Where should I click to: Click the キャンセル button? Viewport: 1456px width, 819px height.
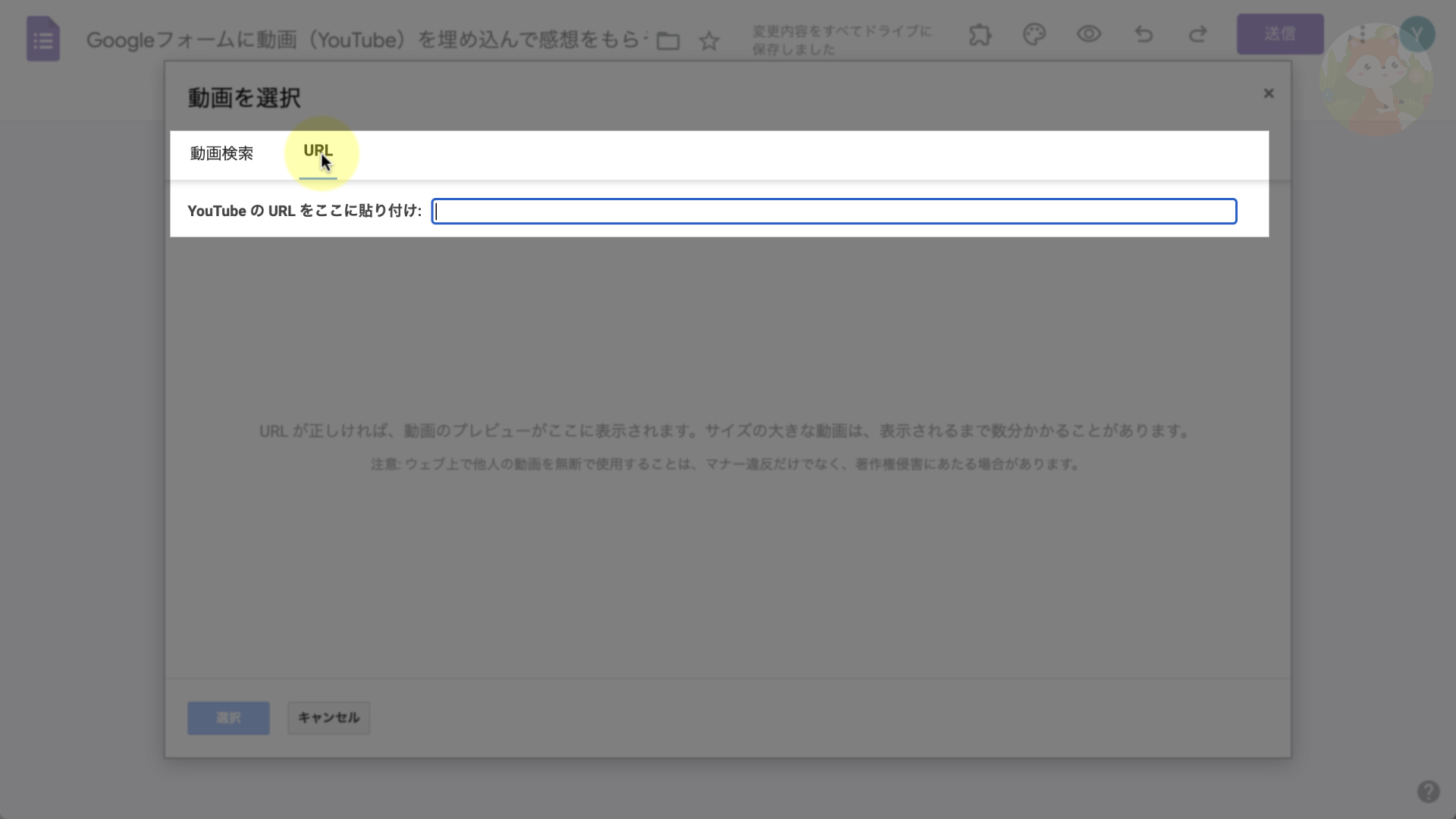click(x=328, y=718)
